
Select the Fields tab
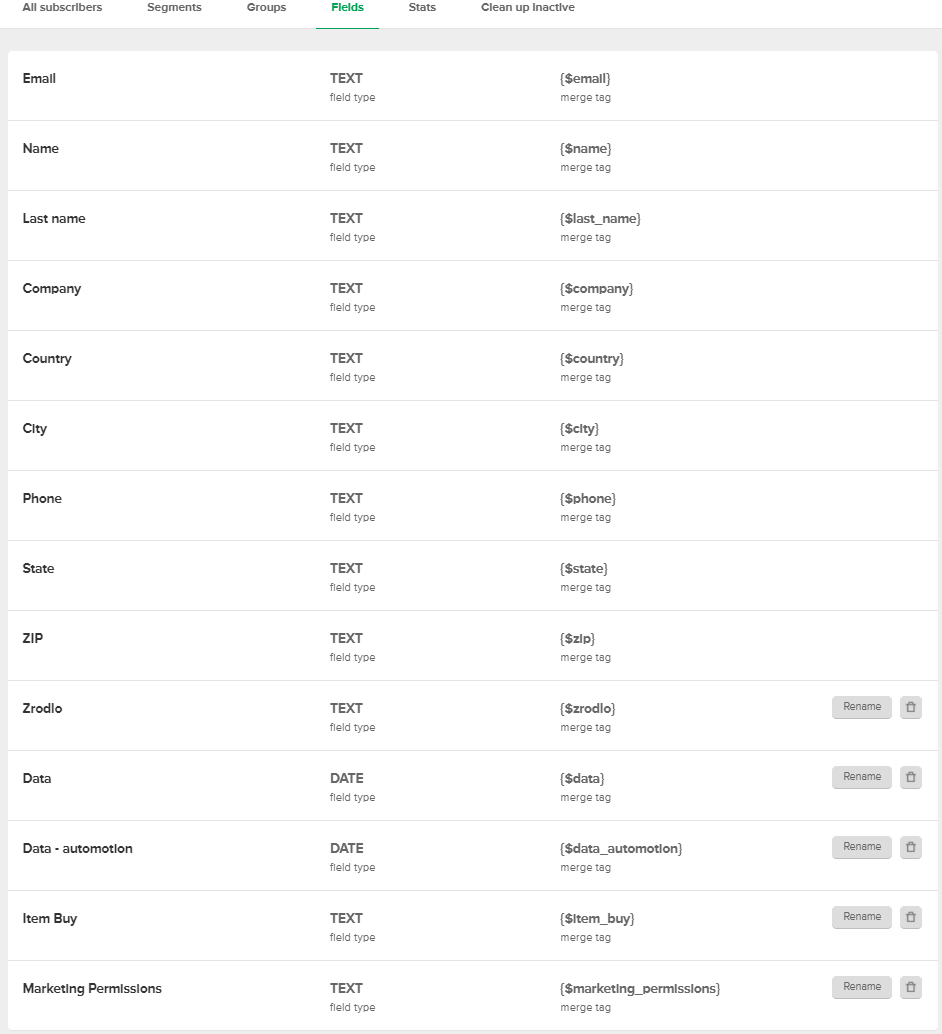(x=347, y=8)
